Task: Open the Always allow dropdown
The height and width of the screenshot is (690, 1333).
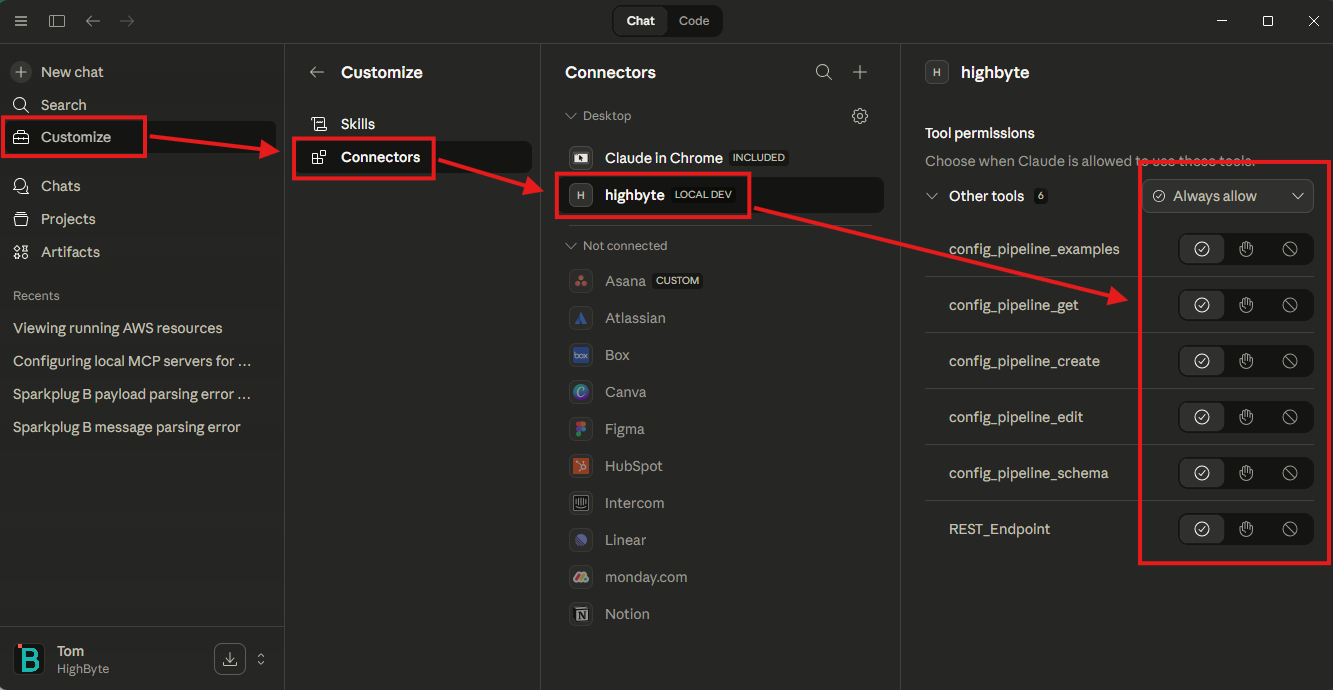Action: [x=1228, y=196]
